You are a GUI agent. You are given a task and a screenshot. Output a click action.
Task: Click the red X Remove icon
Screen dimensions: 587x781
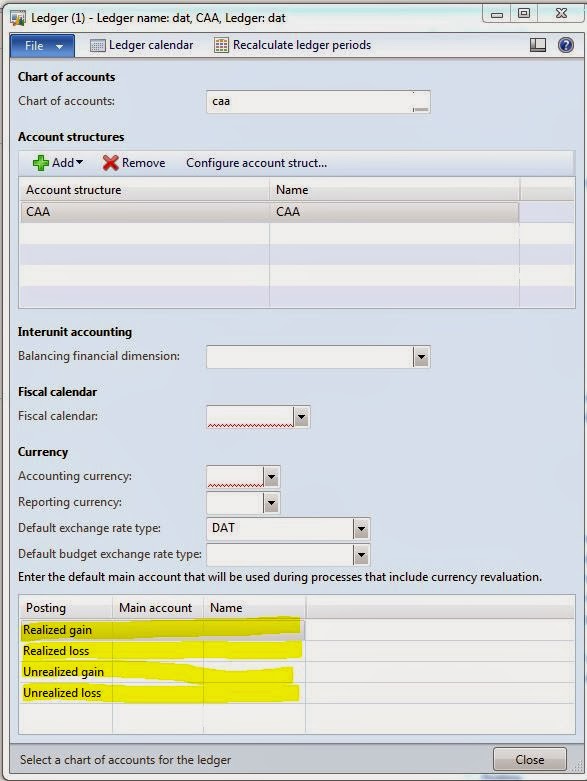point(110,163)
